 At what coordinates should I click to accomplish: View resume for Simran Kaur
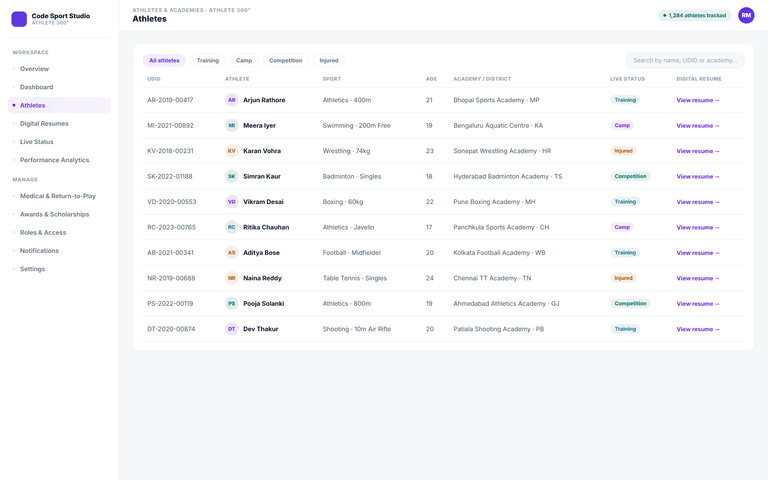click(698, 176)
